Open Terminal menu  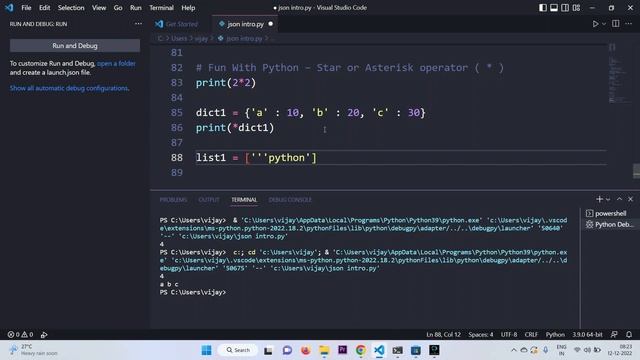pos(161,8)
